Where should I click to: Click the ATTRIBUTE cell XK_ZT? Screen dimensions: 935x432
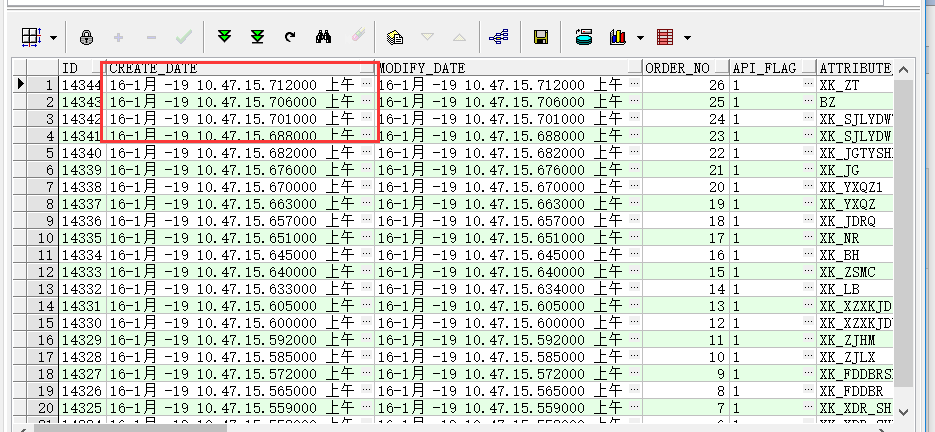click(855, 85)
